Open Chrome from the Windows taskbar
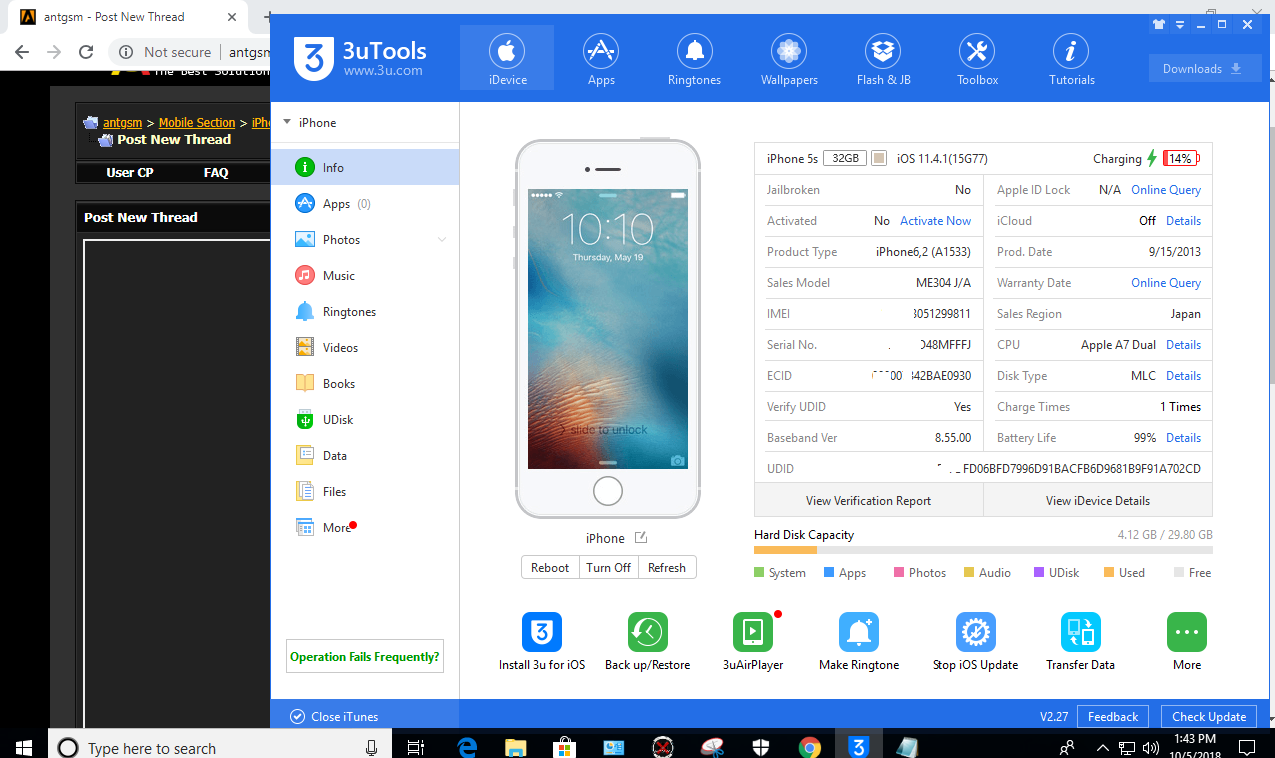This screenshot has width=1275, height=758. tap(810, 747)
